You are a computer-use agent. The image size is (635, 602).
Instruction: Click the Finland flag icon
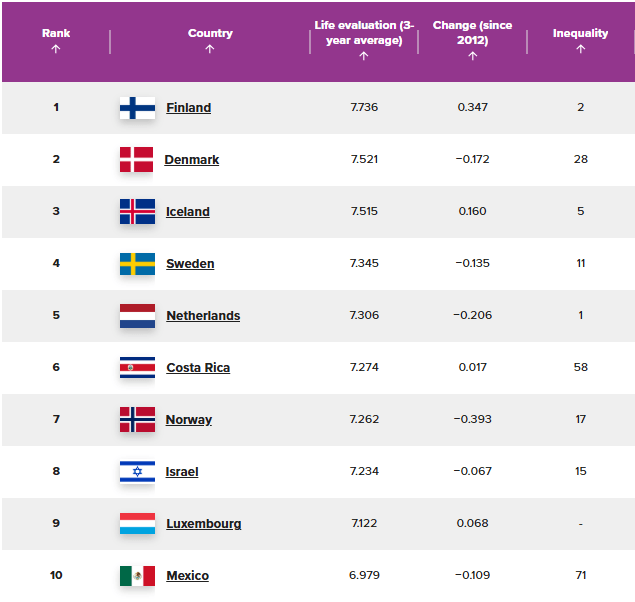click(x=137, y=108)
